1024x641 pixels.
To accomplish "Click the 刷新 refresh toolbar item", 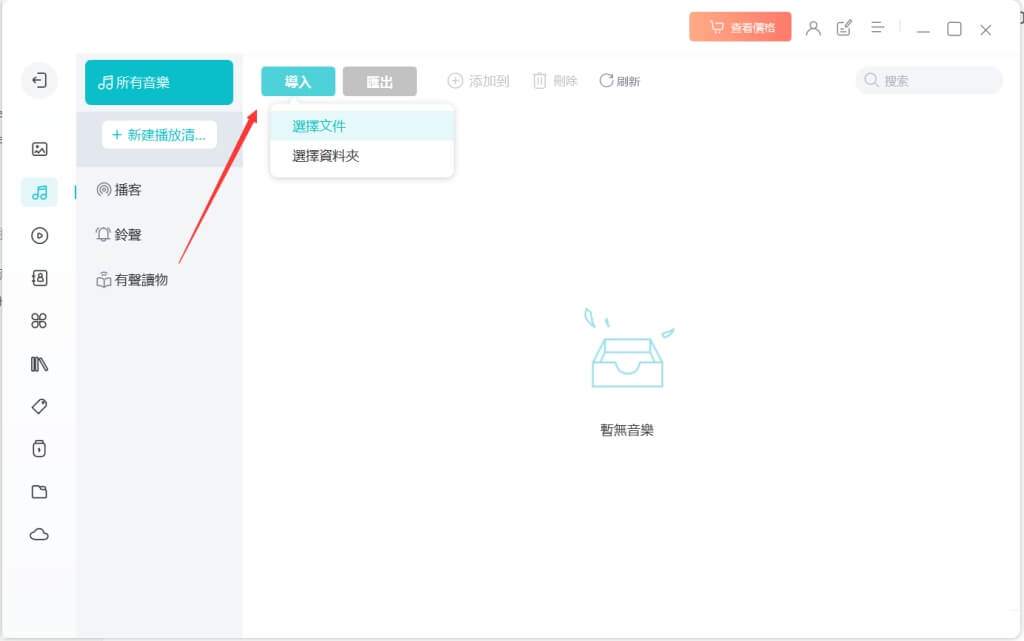I will coord(619,81).
